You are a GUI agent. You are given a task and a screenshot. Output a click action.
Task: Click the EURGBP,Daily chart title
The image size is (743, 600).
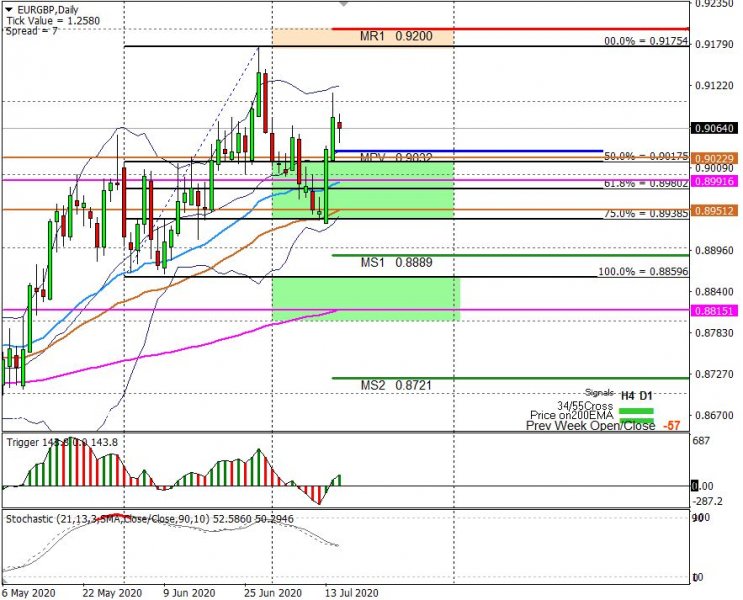point(45,9)
